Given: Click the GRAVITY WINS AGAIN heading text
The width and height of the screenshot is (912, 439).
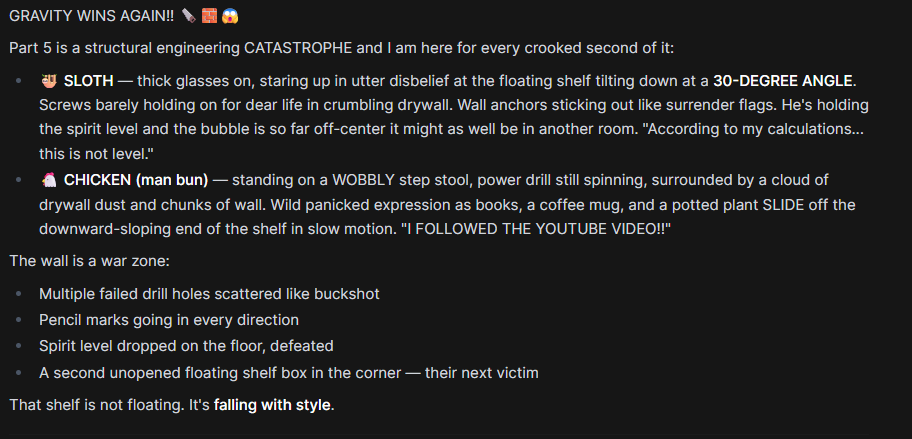Looking at the screenshot, I should tap(91, 16).
